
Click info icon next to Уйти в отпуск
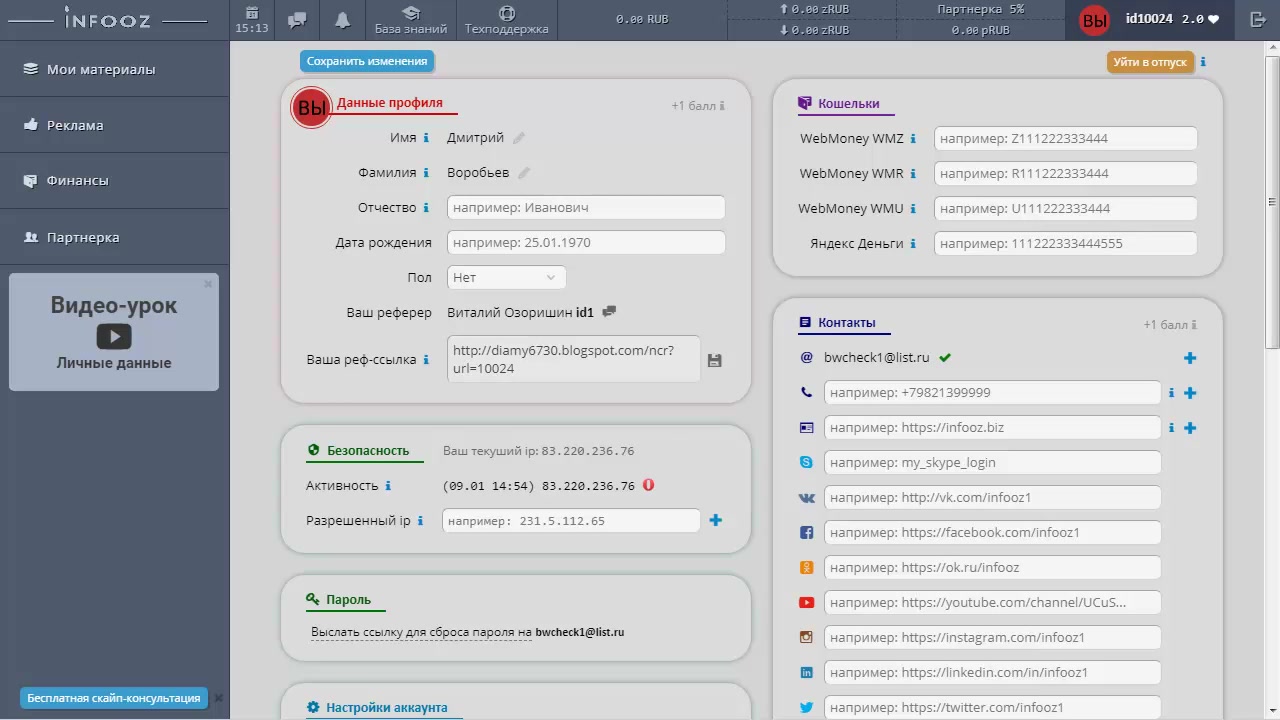(x=1203, y=62)
